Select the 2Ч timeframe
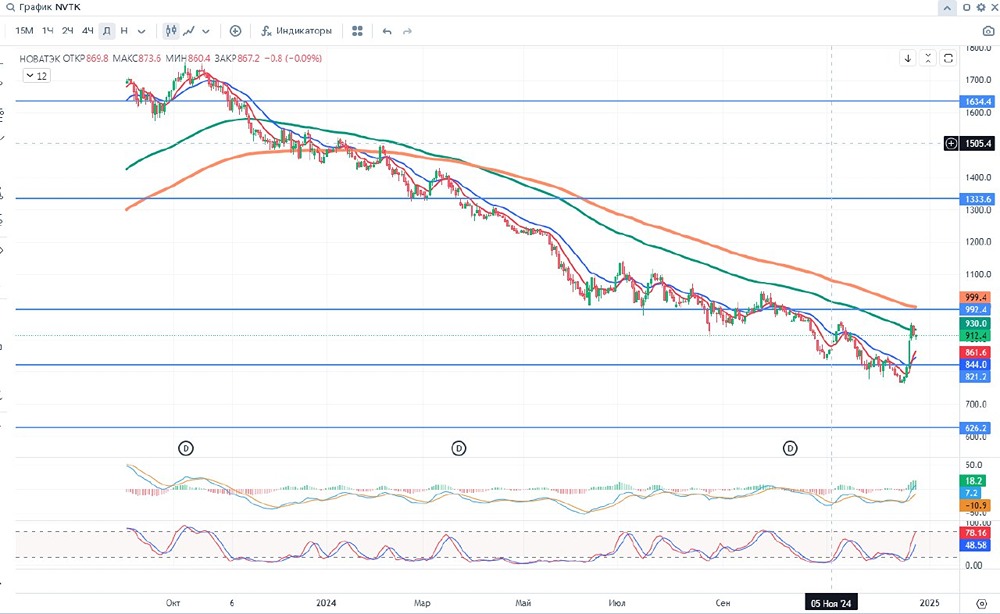This screenshot has height=614, width=1000. [x=68, y=31]
